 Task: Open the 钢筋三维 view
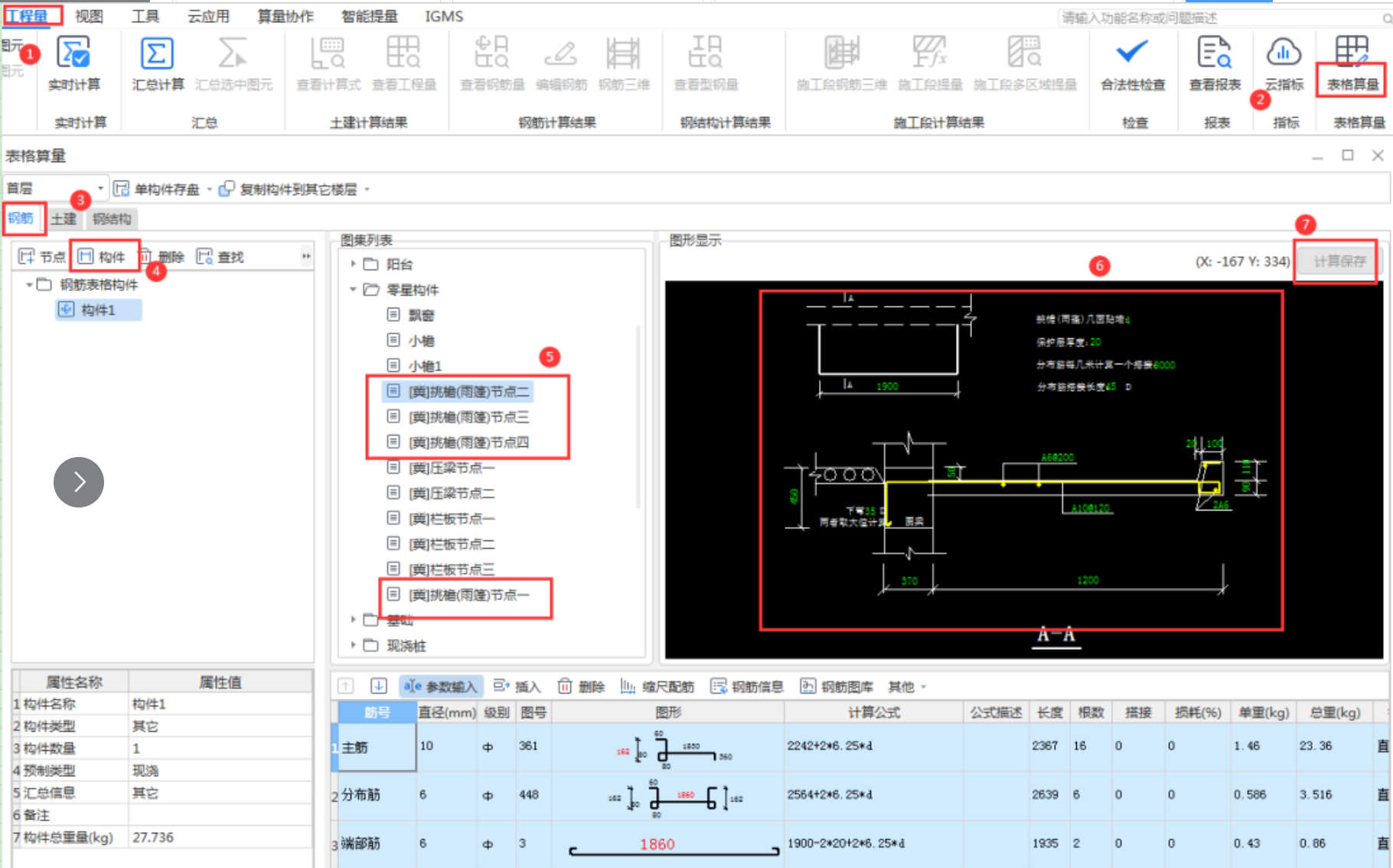(624, 64)
